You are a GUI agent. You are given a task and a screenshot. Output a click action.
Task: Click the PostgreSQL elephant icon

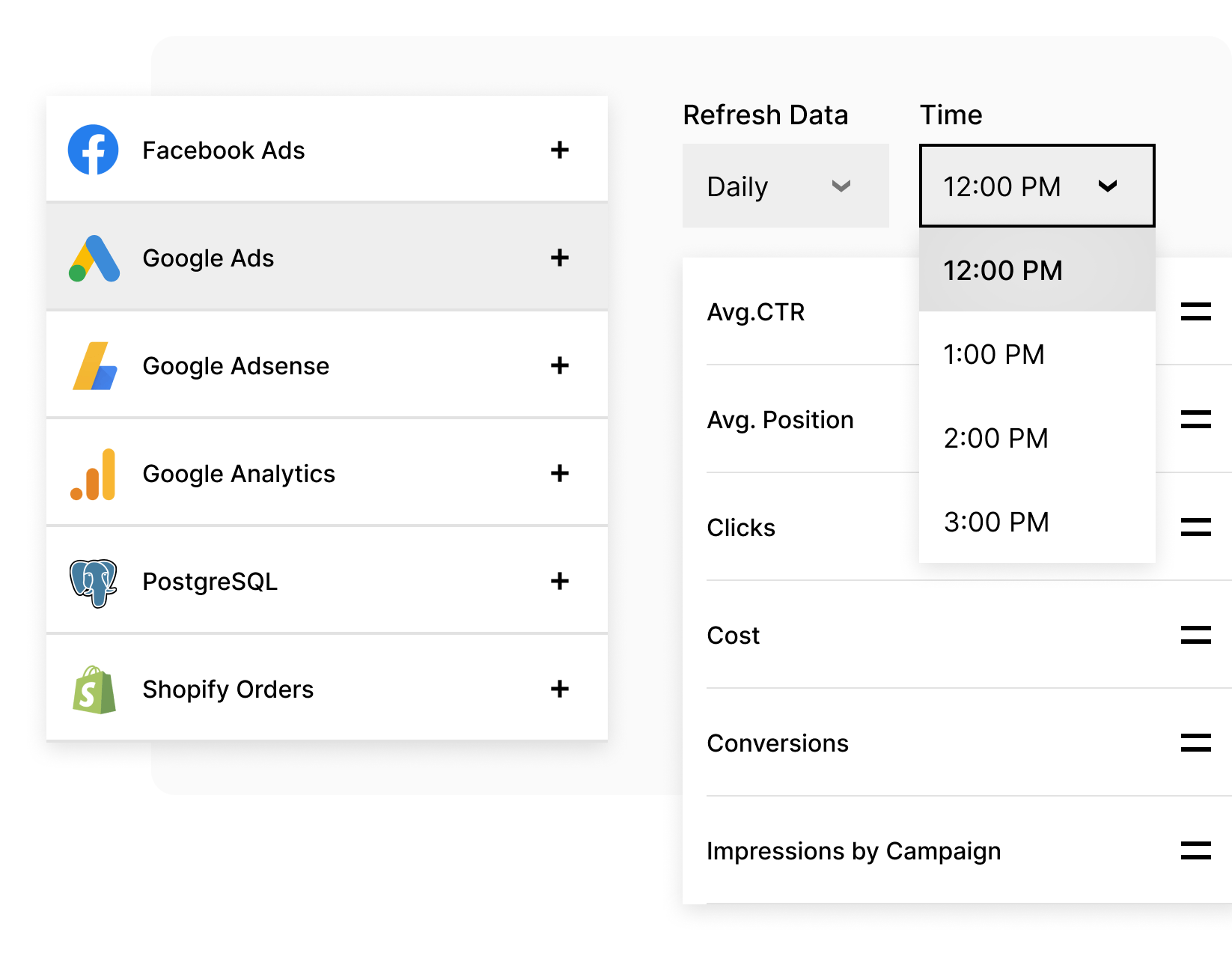point(94,582)
